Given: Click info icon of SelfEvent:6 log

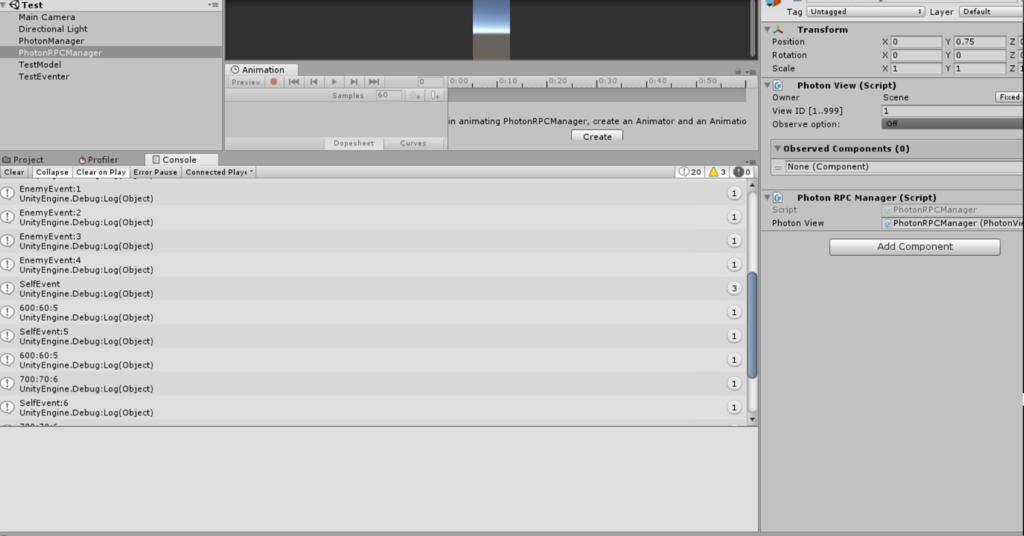Looking at the screenshot, I should (x=7, y=407).
